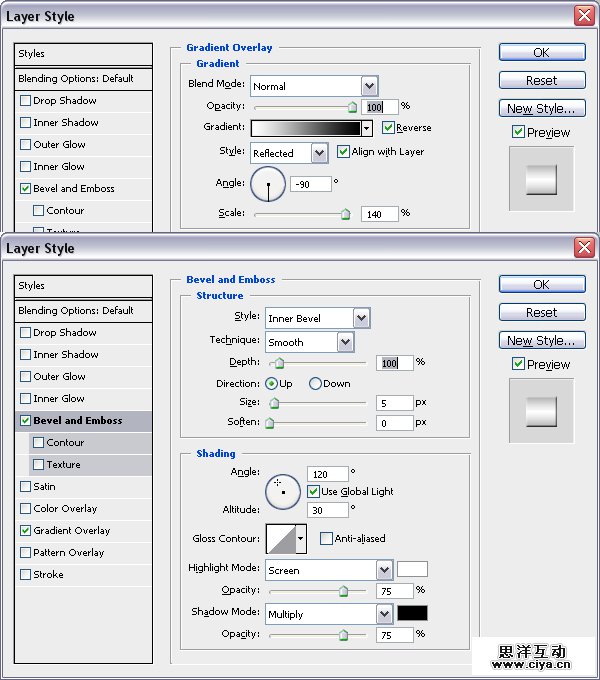This screenshot has height=680, width=600.
Task: Open the Technique dropdown showing Smooth
Action: [310, 342]
